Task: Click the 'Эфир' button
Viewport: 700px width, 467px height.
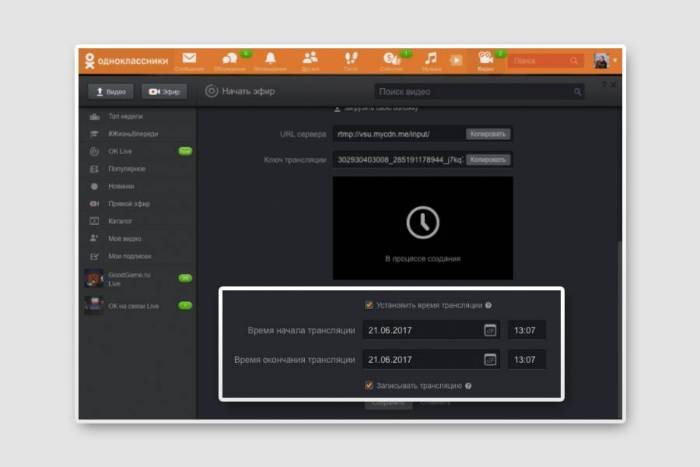Action: tap(164, 91)
